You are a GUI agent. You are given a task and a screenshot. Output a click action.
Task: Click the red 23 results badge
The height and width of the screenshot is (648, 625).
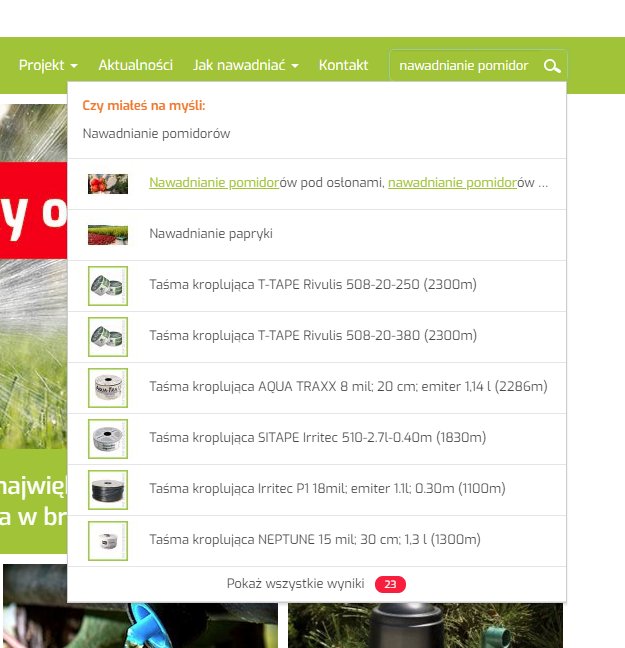pyautogui.click(x=390, y=584)
